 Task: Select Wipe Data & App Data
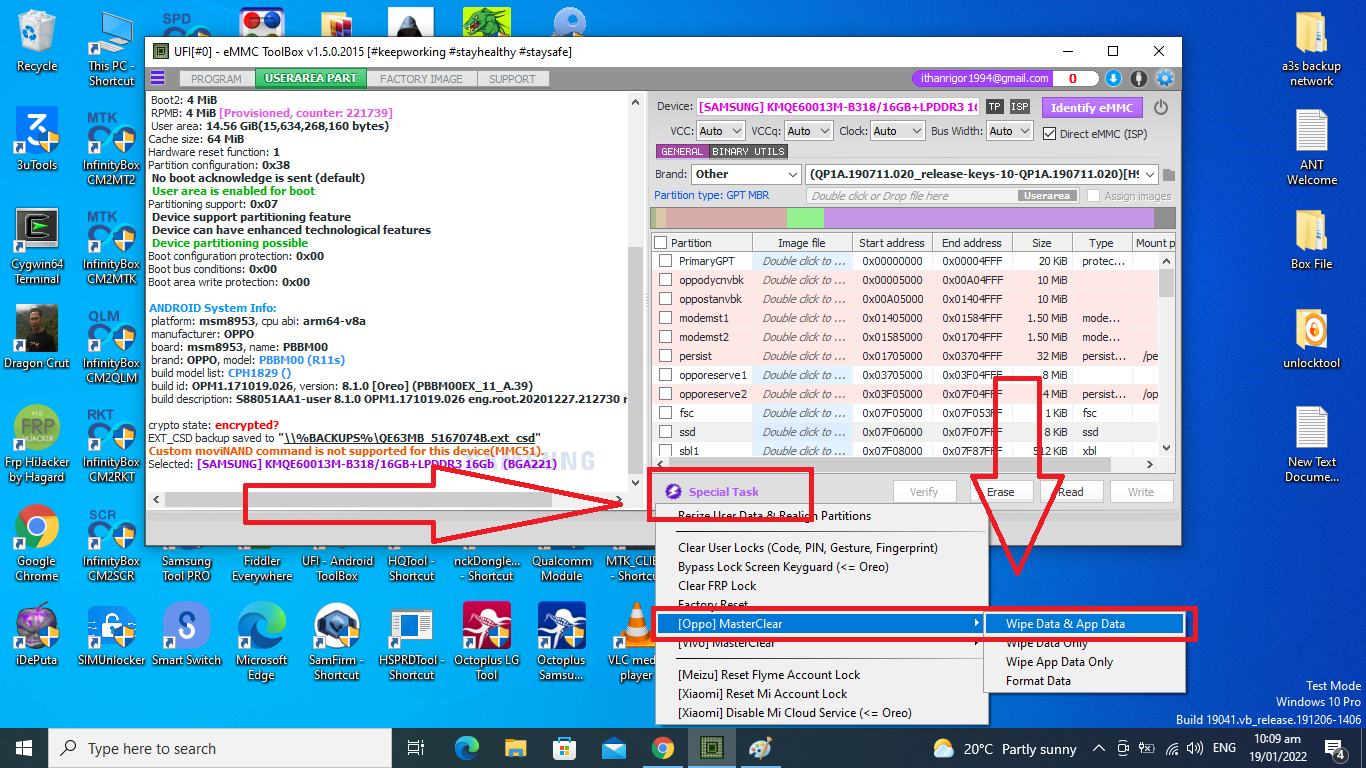[1083, 624]
